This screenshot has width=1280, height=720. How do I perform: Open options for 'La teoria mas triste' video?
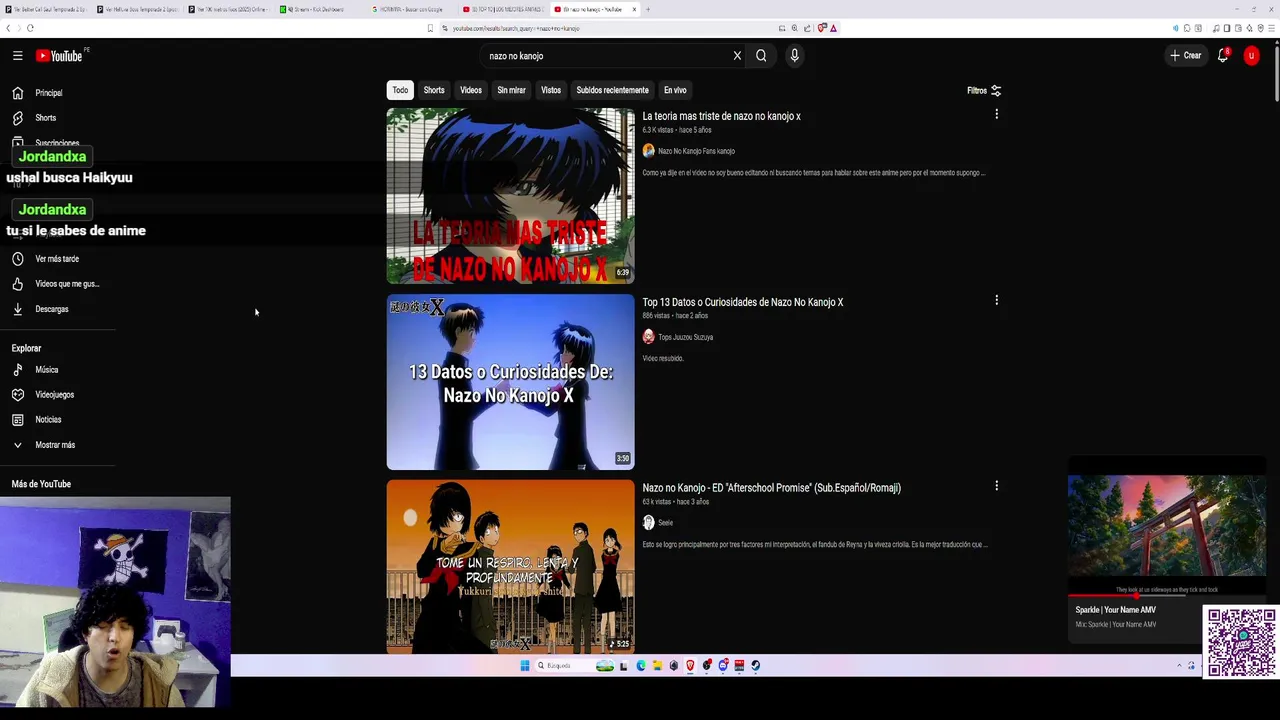(x=996, y=114)
